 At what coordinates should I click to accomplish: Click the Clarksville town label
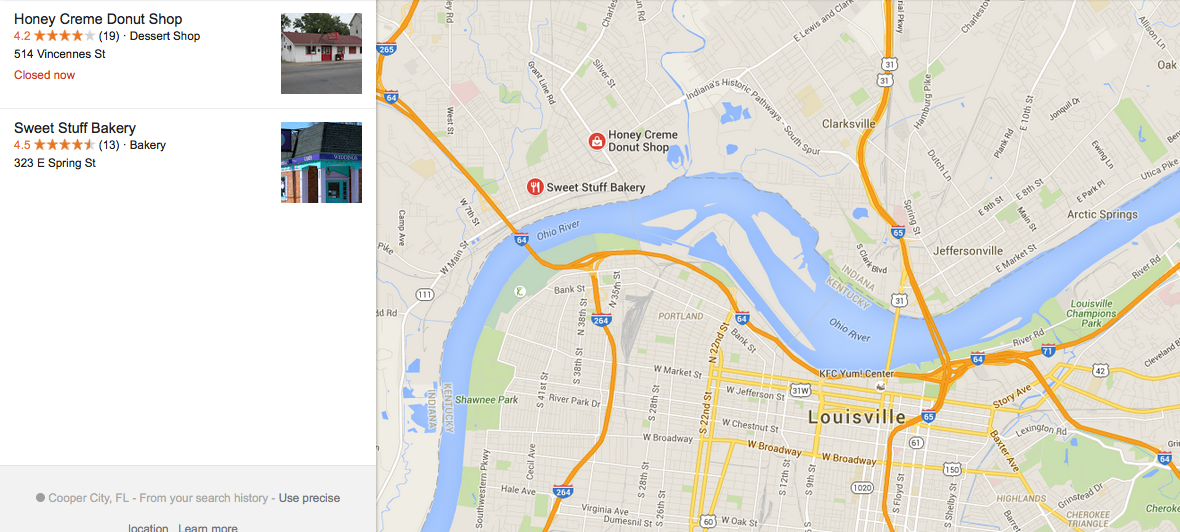click(849, 123)
